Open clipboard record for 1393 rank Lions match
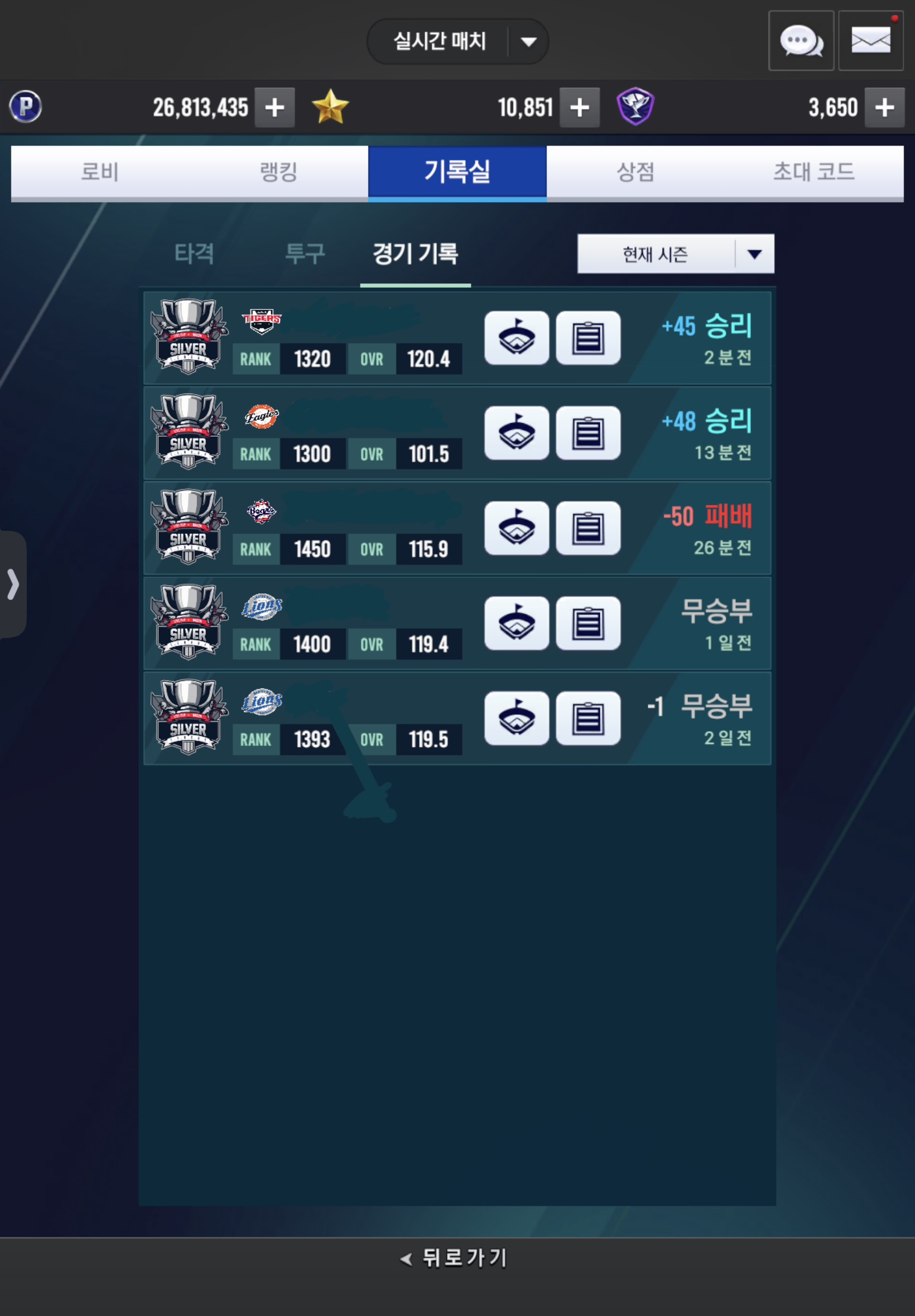 [x=588, y=718]
